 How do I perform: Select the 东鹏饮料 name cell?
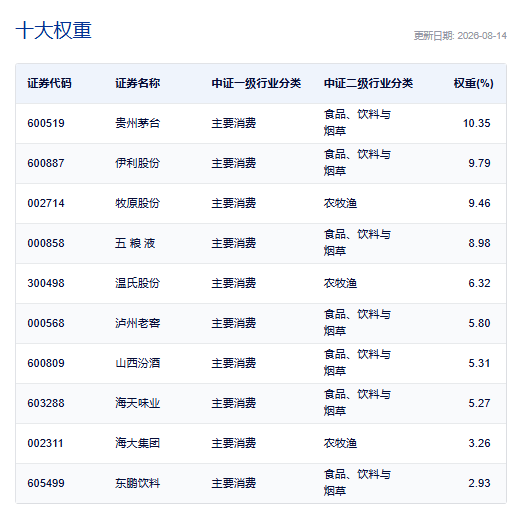point(137,484)
